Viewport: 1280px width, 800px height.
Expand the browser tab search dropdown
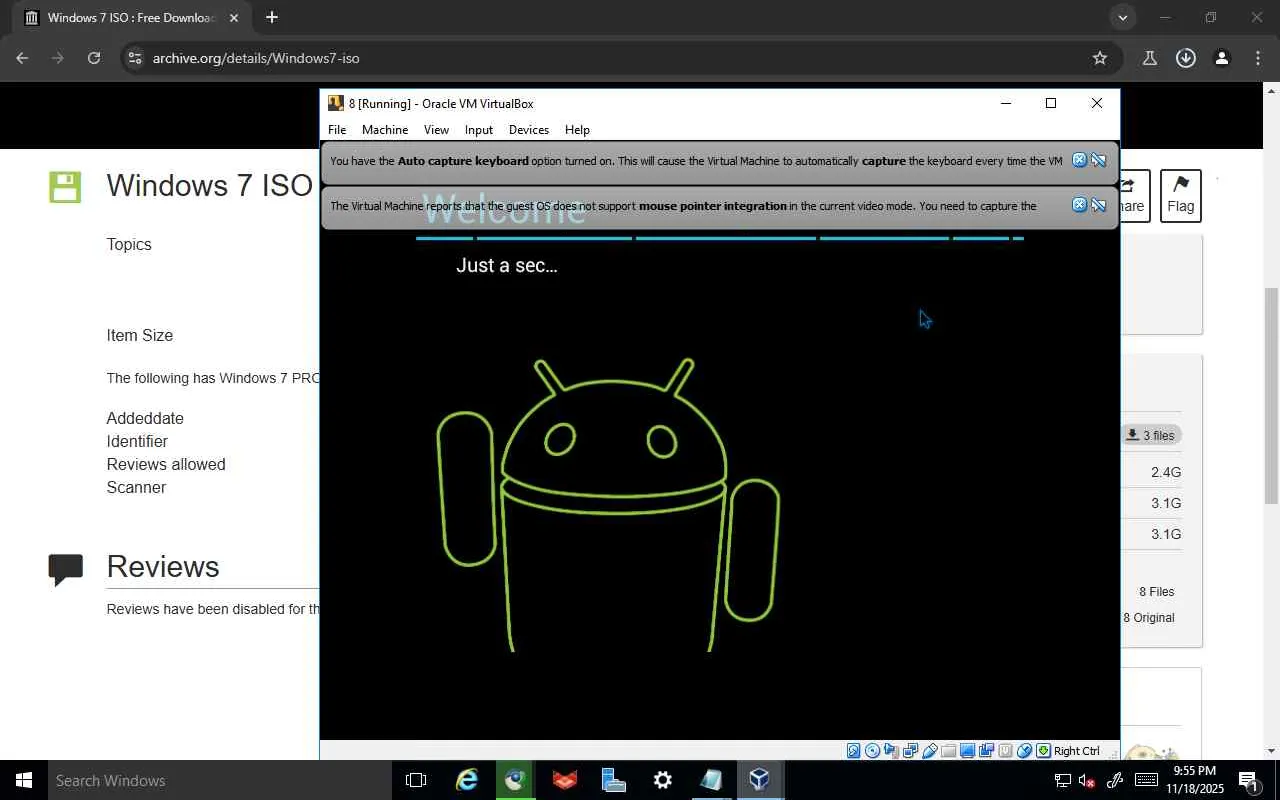pyautogui.click(x=1123, y=18)
